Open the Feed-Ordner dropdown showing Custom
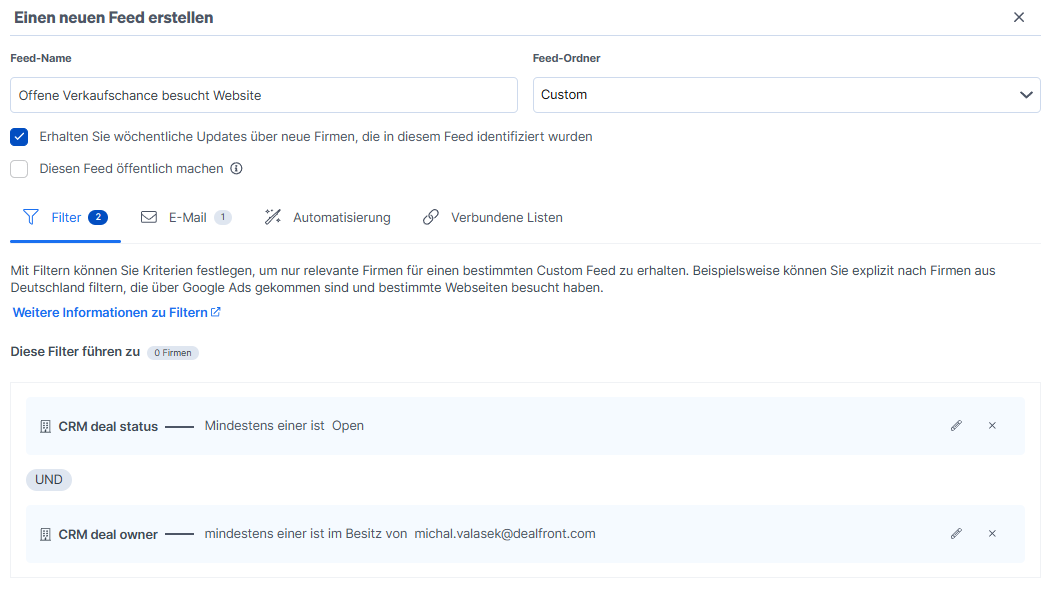This screenshot has width=1060, height=590. (785, 94)
